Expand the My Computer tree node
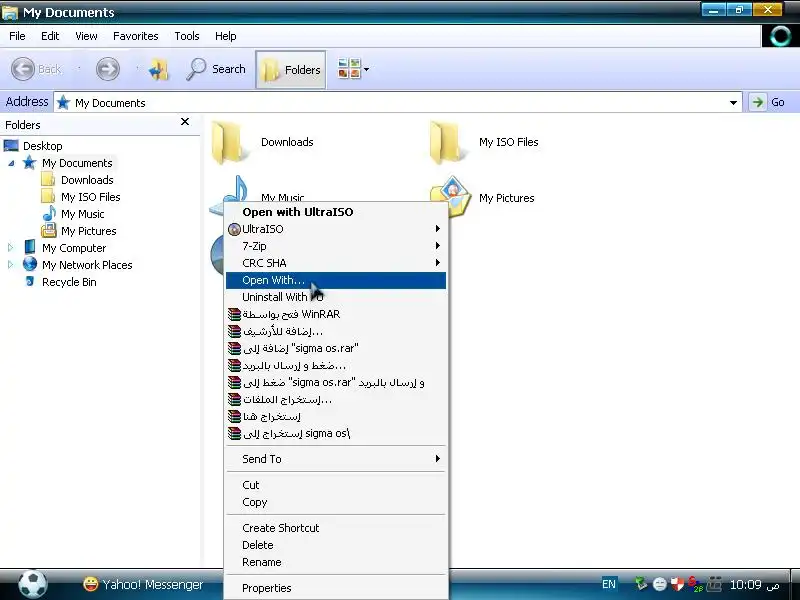The height and width of the screenshot is (600, 800). pyautogui.click(x=11, y=248)
